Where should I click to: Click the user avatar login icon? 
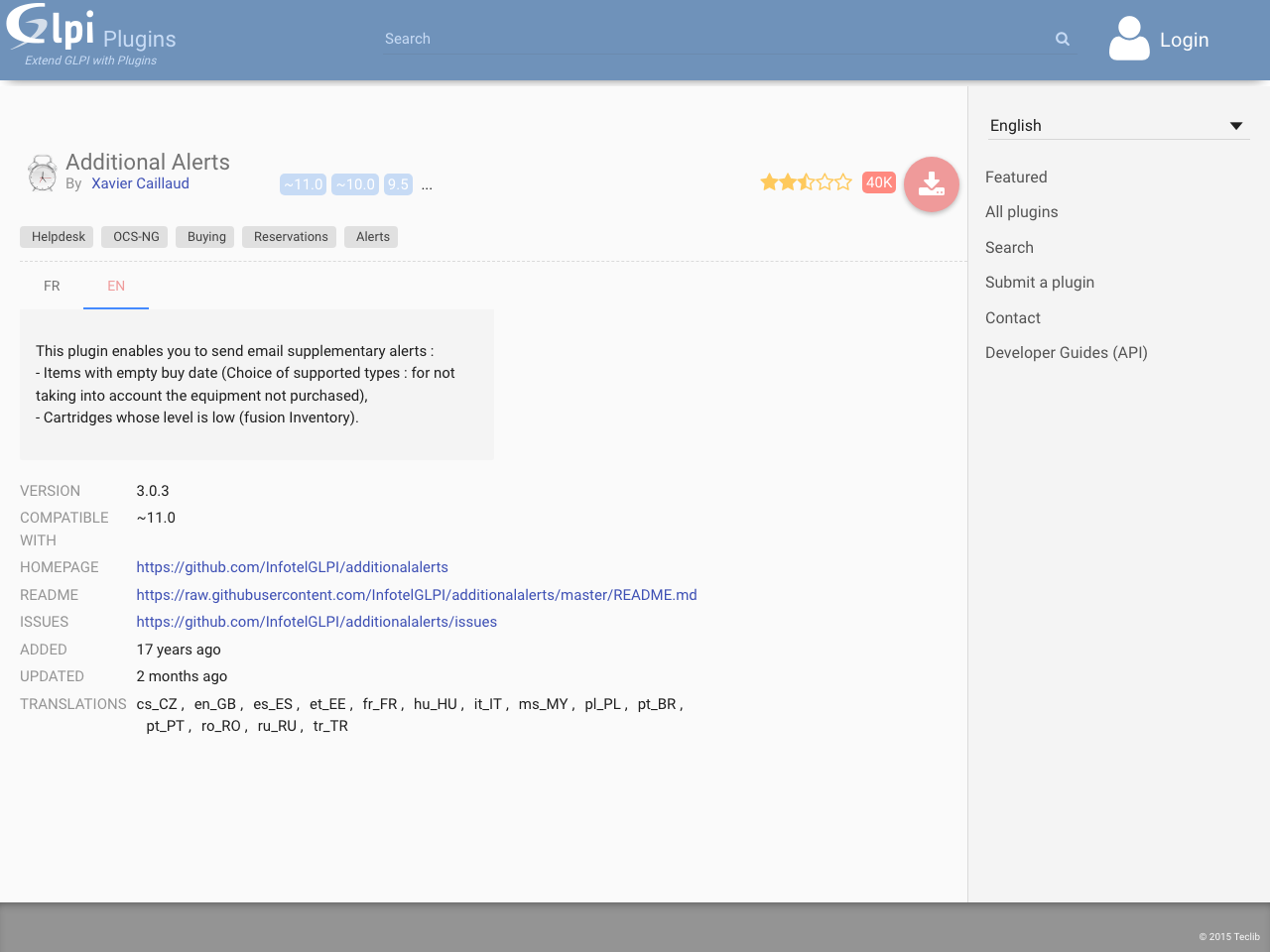(1129, 39)
